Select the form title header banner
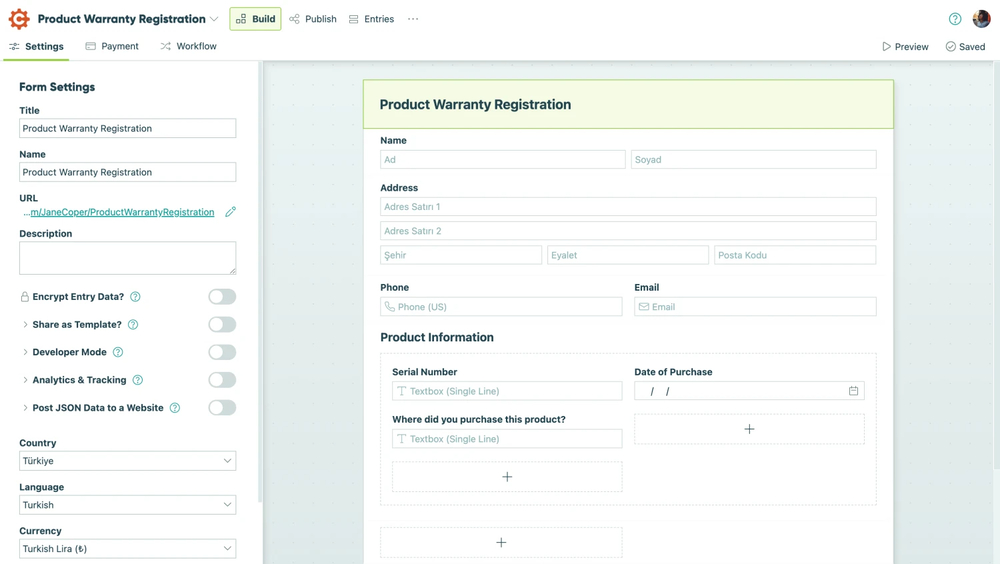The width and height of the screenshot is (1000, 564). point(628,104)
